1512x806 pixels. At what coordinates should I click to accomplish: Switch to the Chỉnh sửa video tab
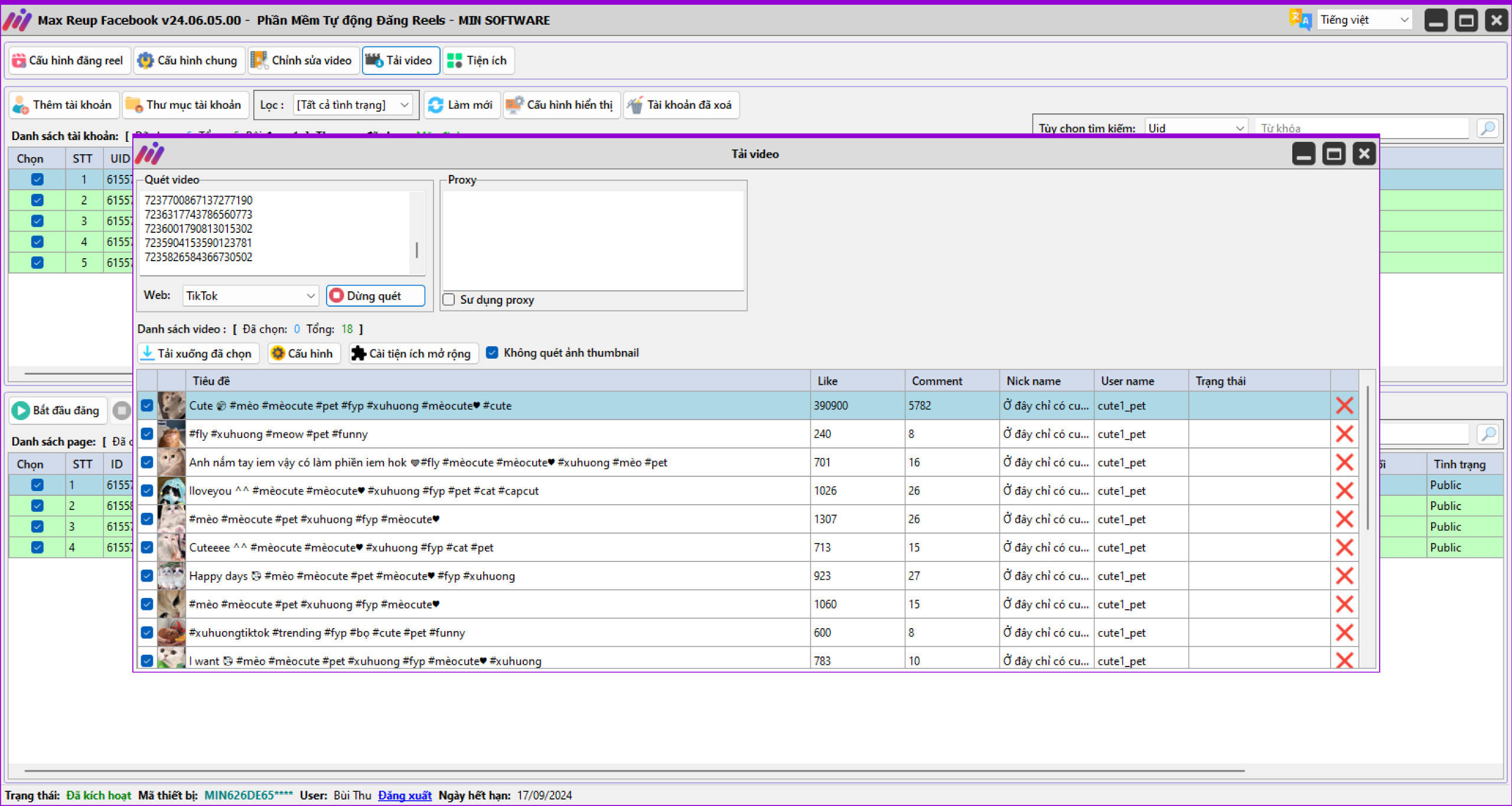303,60
